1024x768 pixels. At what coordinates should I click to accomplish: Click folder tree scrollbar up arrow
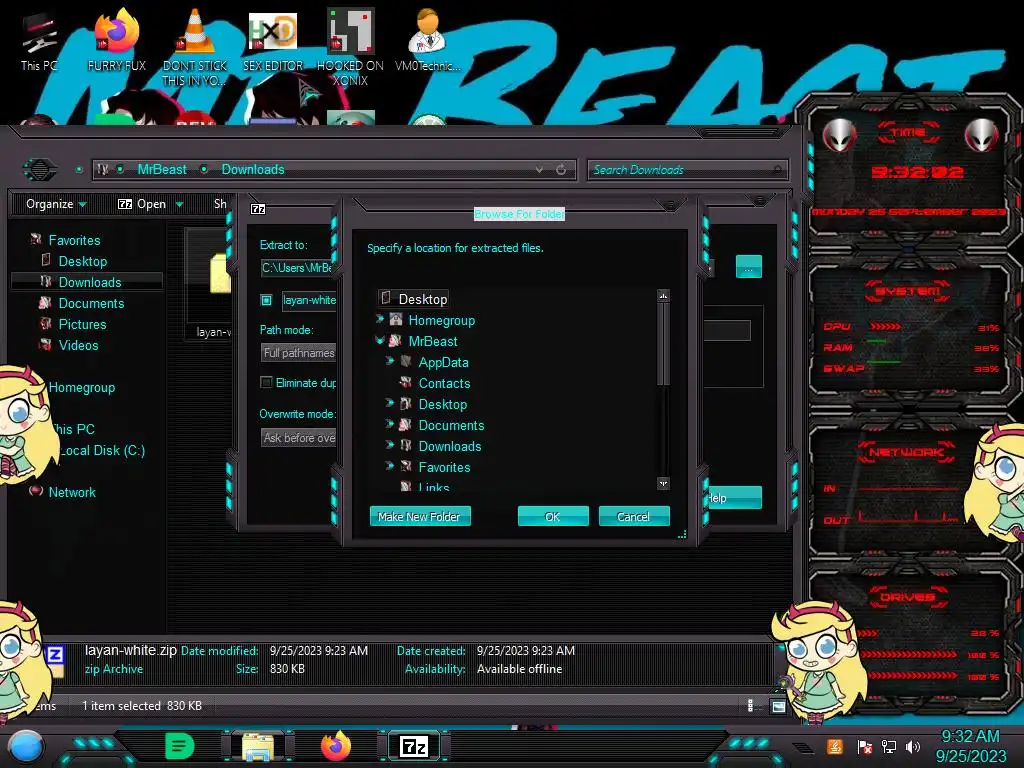[663, 296]
